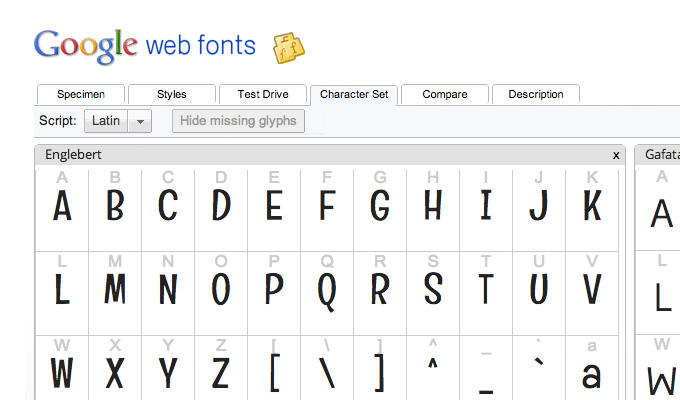This screenshot has width=680, height=400.
Task: Select the underscore glyph cell
Action: point(486,368)
